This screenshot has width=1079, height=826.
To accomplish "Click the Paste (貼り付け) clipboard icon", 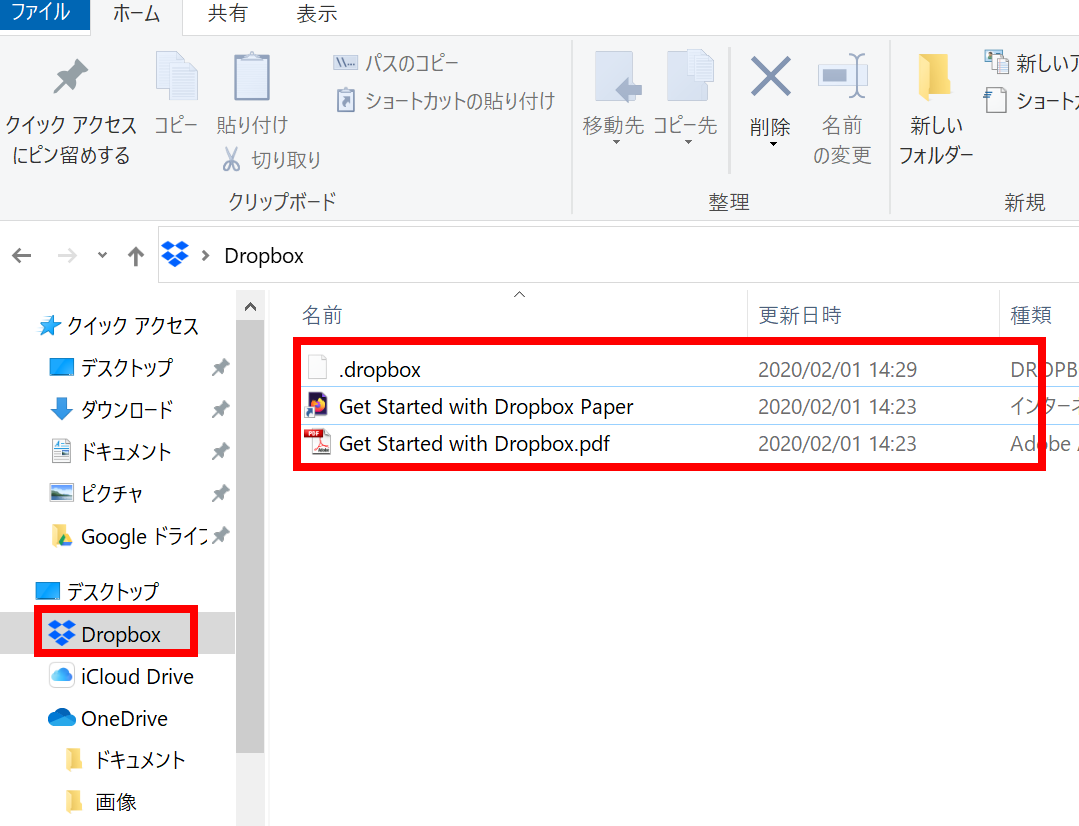I will tap(252, 76).
